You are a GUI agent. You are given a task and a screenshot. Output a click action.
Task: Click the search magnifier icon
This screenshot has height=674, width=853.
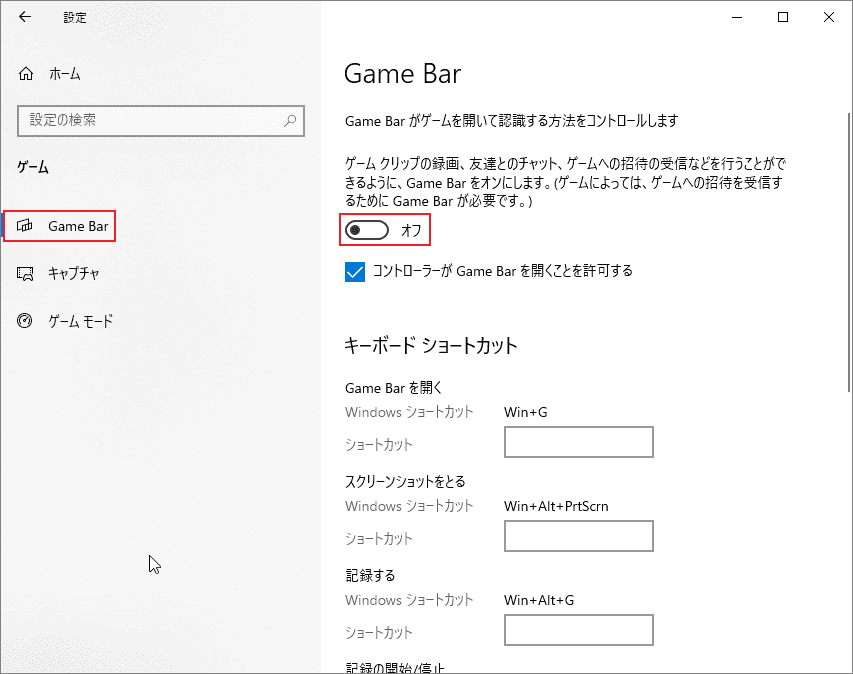point(291,120)
